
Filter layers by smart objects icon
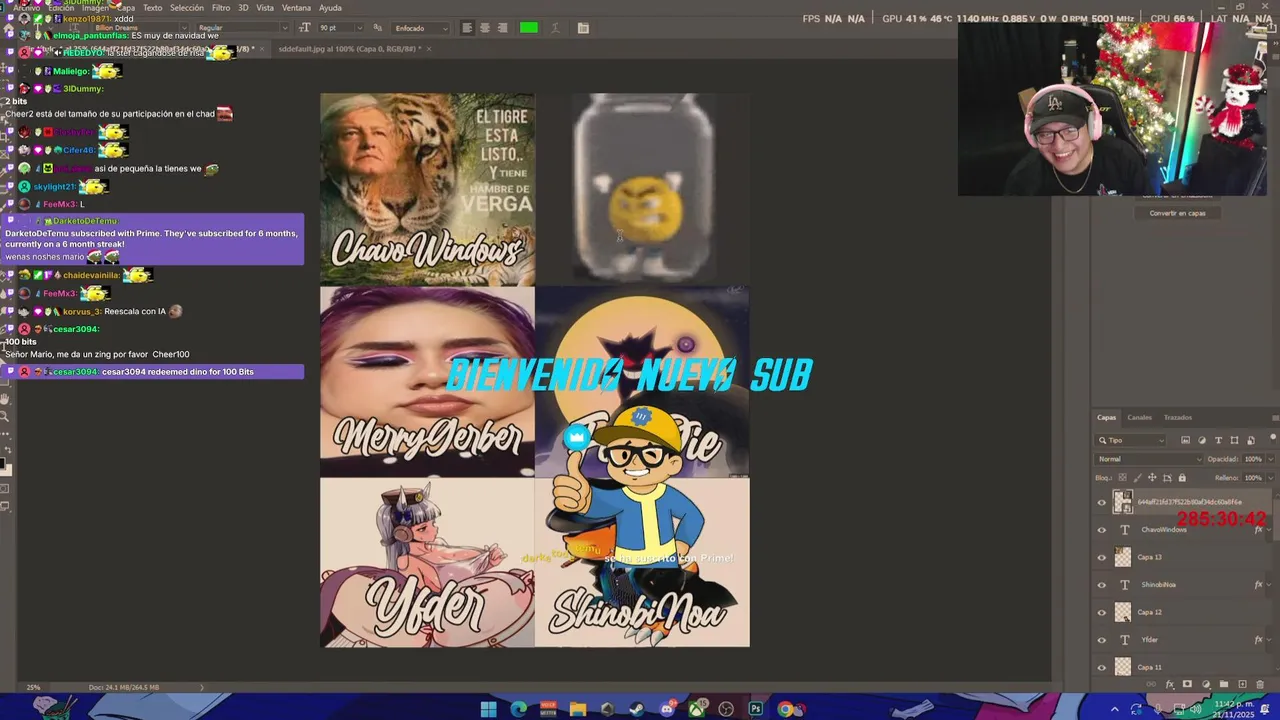1250,440
